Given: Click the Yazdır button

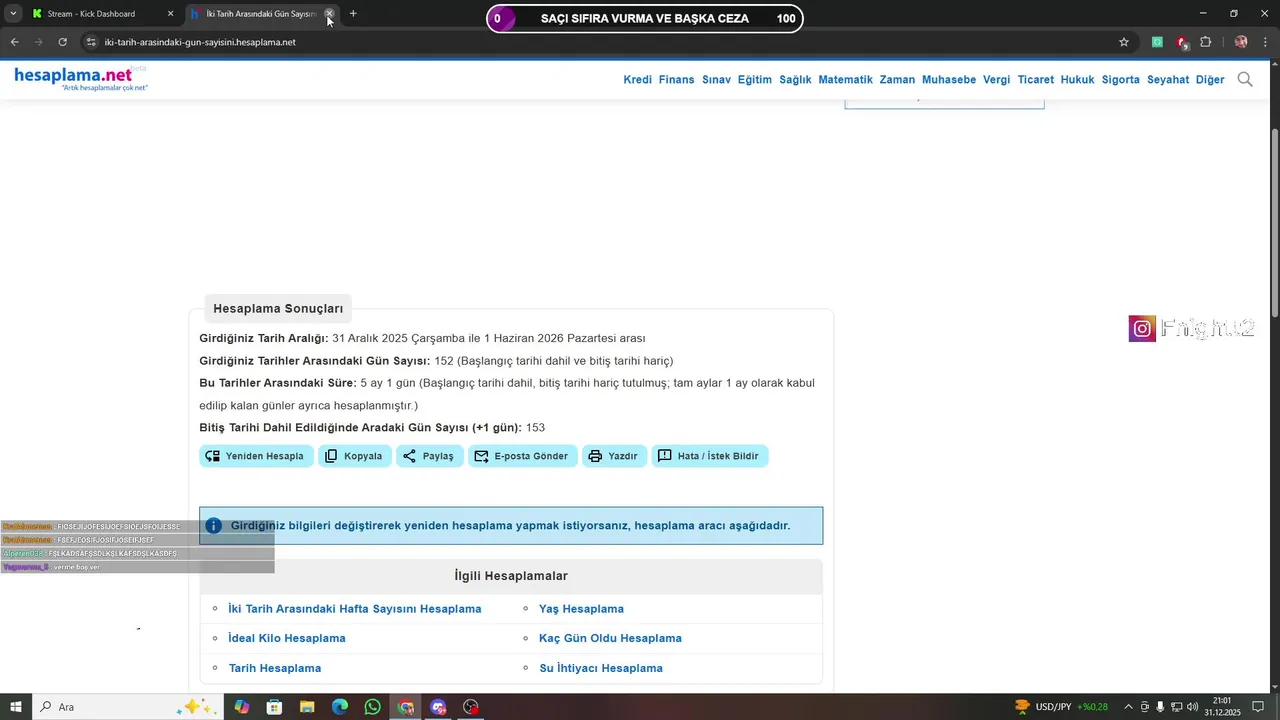Looking at the screenshot, I should tap(614, 456).
